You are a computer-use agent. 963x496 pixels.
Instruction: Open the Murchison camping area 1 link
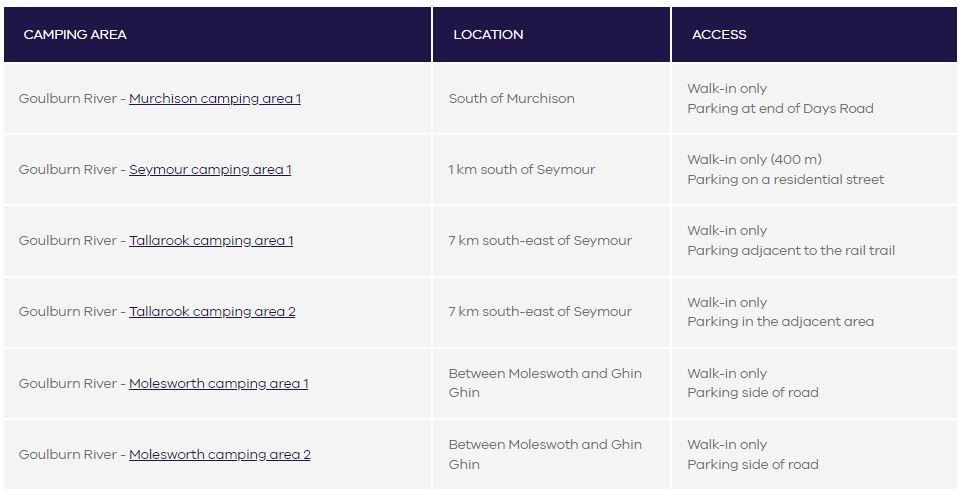pyautogui.click(x=214, y=99)
